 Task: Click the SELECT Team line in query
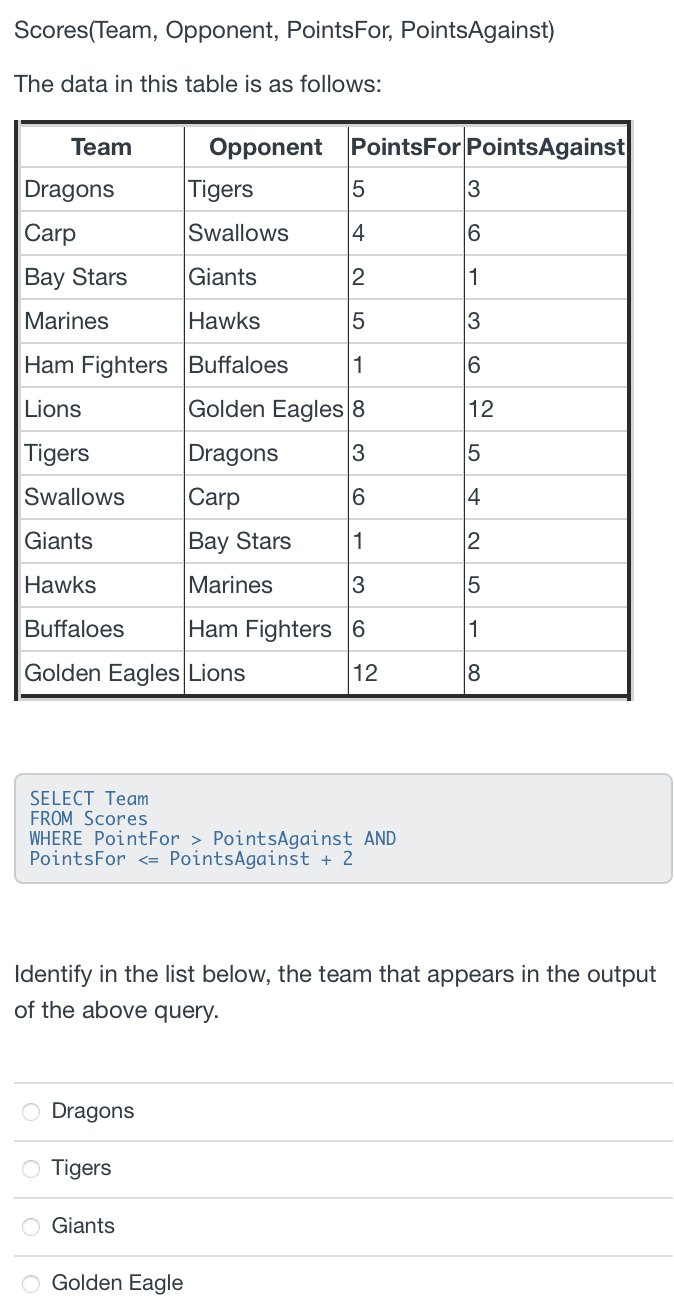80,798
